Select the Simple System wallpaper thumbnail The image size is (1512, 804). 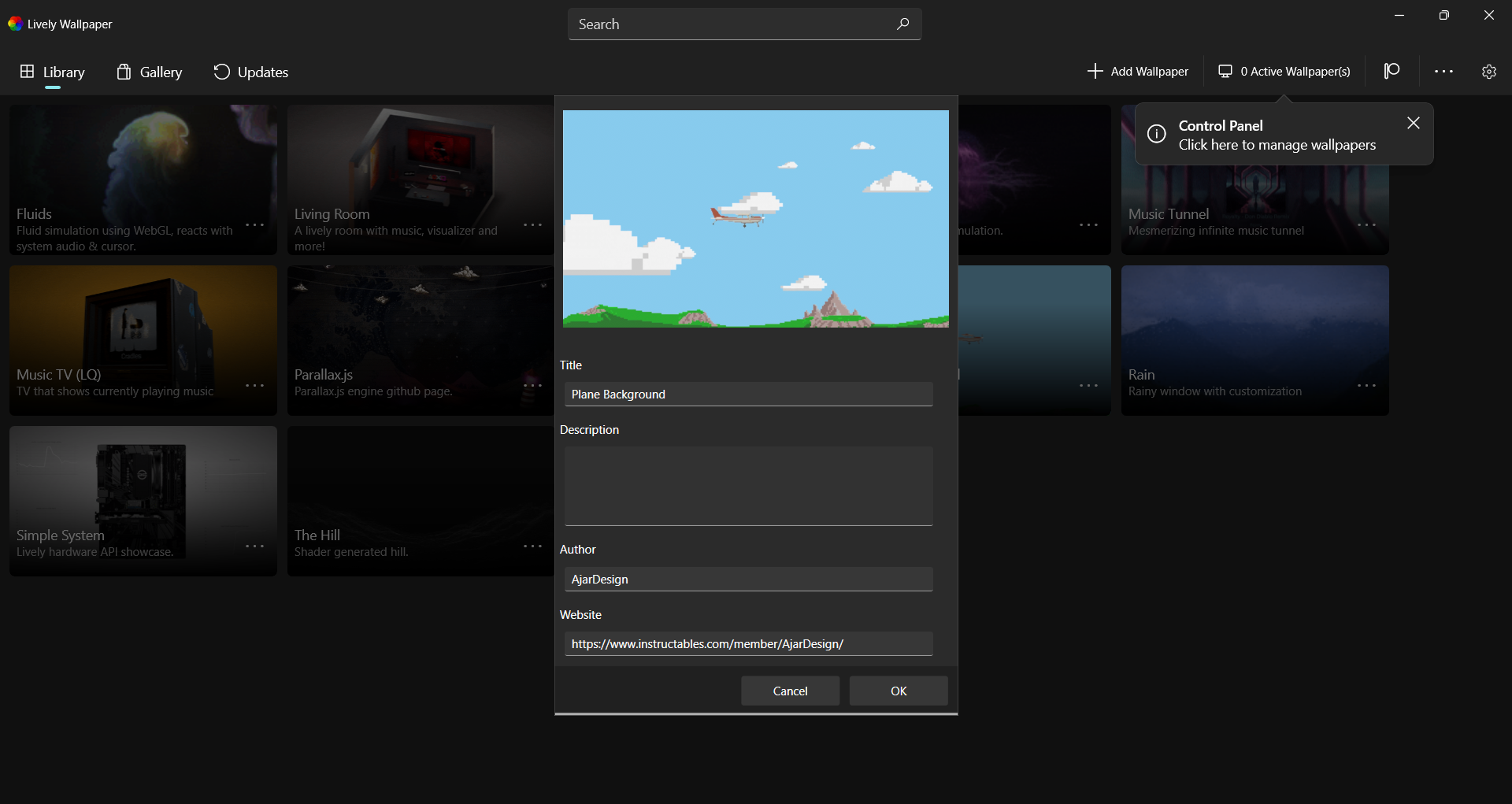click(x=143, y=501)
